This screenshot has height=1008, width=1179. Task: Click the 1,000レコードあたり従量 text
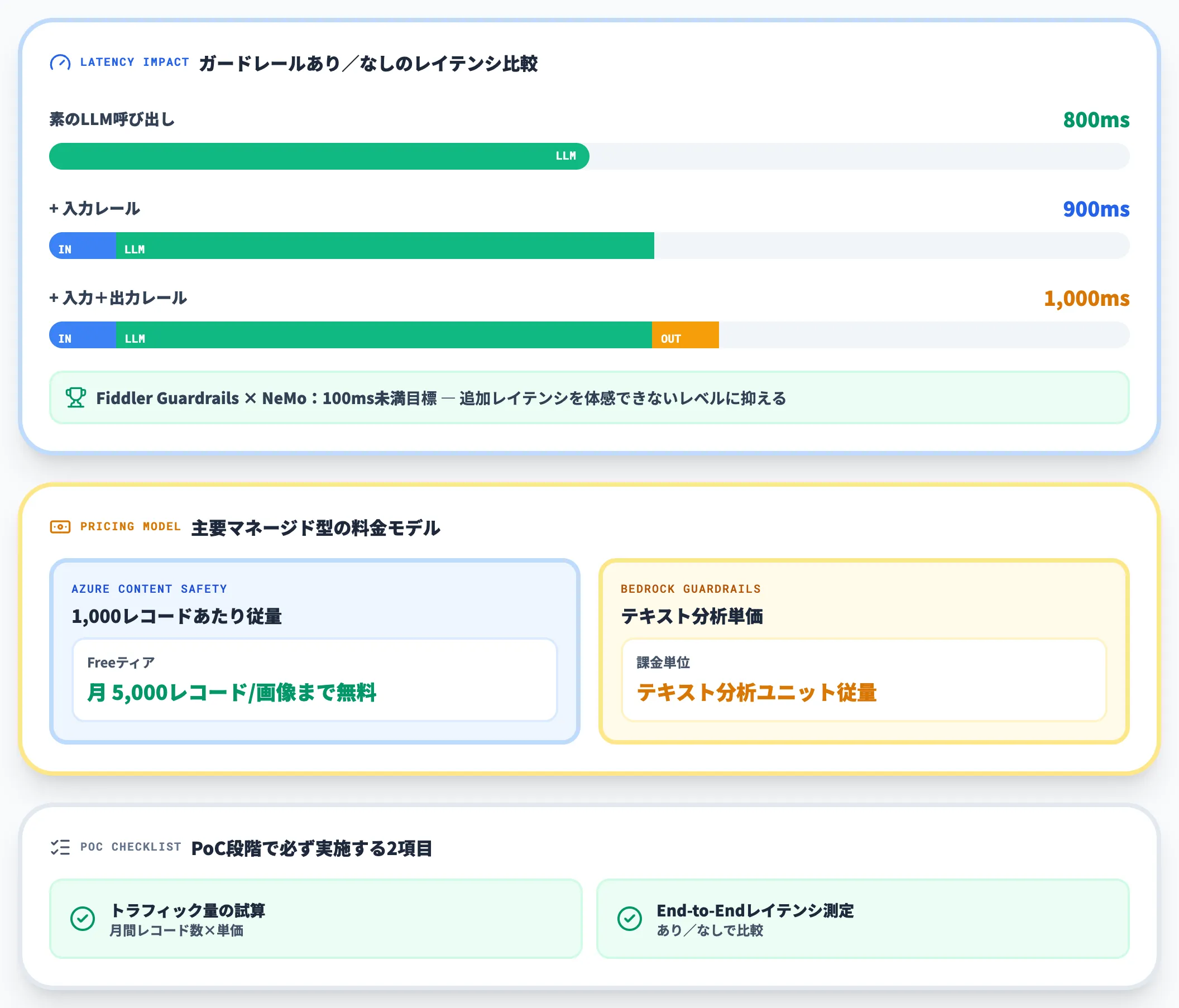(x=176, y=616)
